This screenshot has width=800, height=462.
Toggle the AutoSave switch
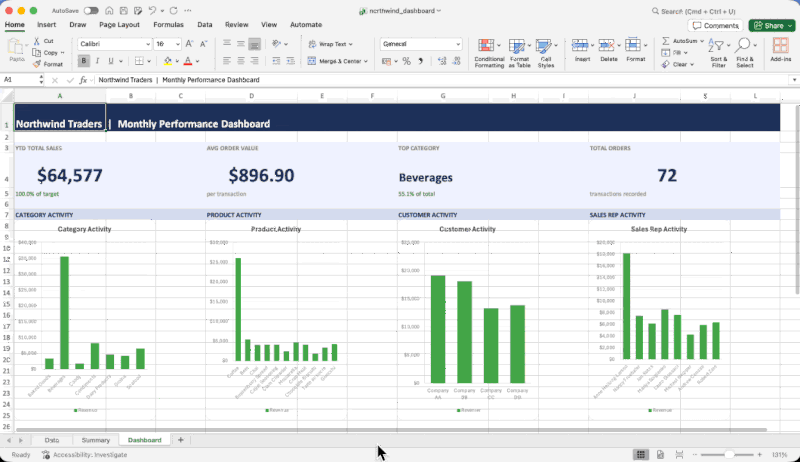[x=91, y=11]
